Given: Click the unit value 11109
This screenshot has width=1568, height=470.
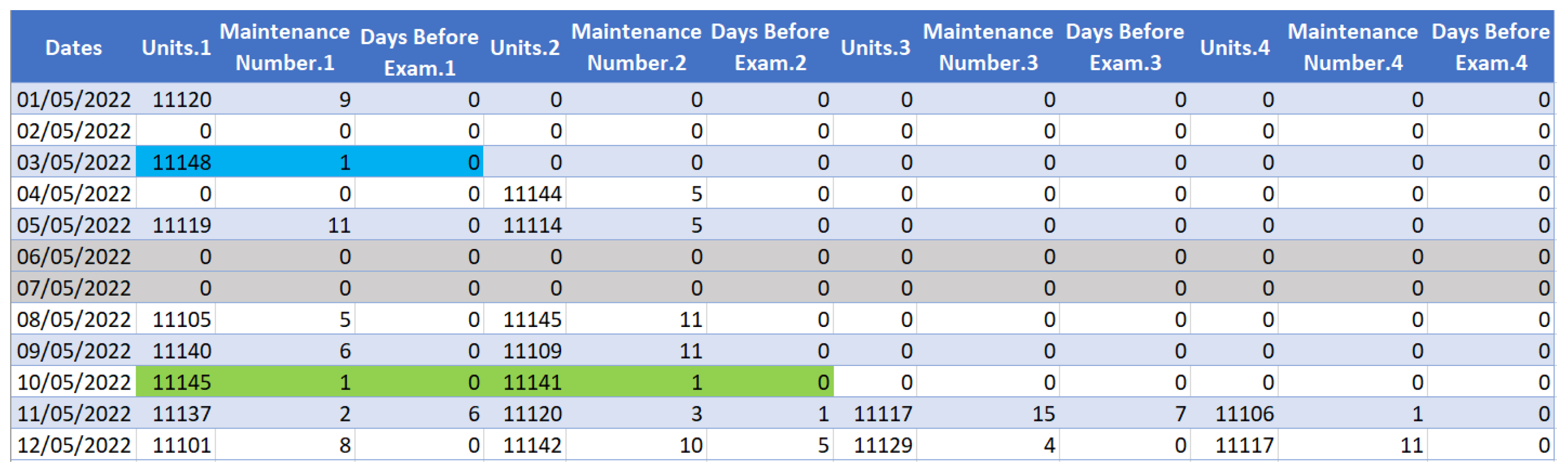Looking at the screenshot, I should [x=532, y=351].
